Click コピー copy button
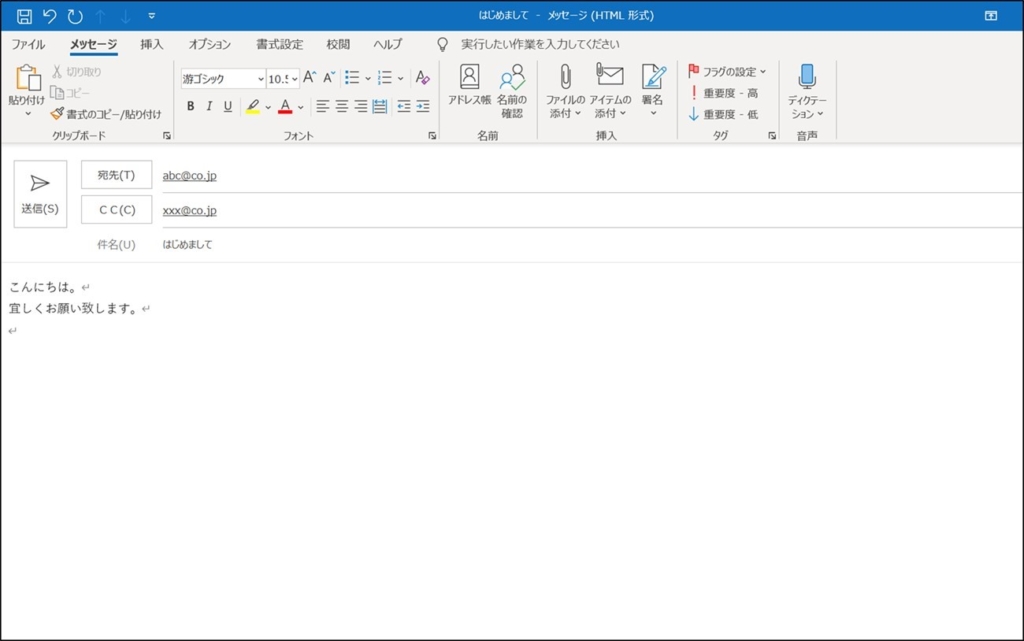This screenshot has width=1024, height=641. [x=70, y=93]
